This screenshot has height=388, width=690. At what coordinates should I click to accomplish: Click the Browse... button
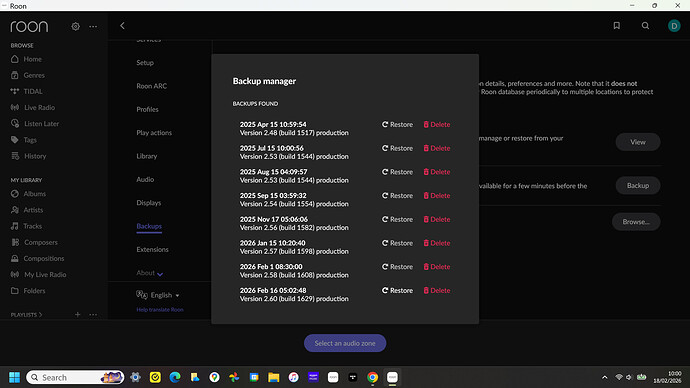coord(636,222)
